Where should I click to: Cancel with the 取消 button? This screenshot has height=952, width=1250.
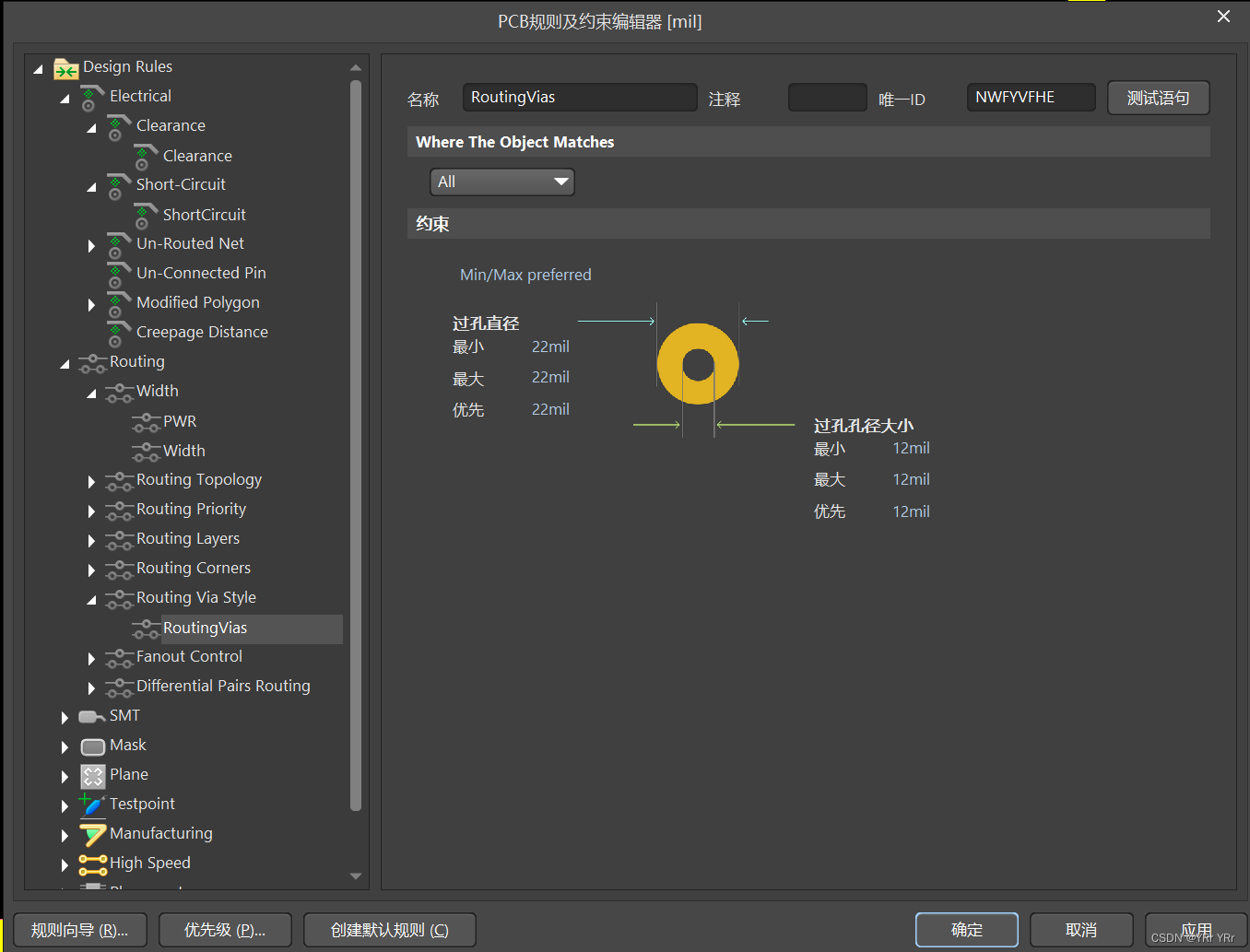(x=1081, y=930)
